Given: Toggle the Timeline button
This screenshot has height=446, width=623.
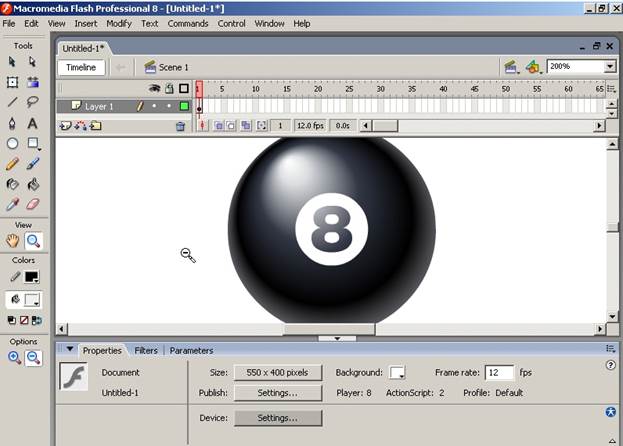Looking at the screenshot, I should pyautogui.click(x=81, y=68).
